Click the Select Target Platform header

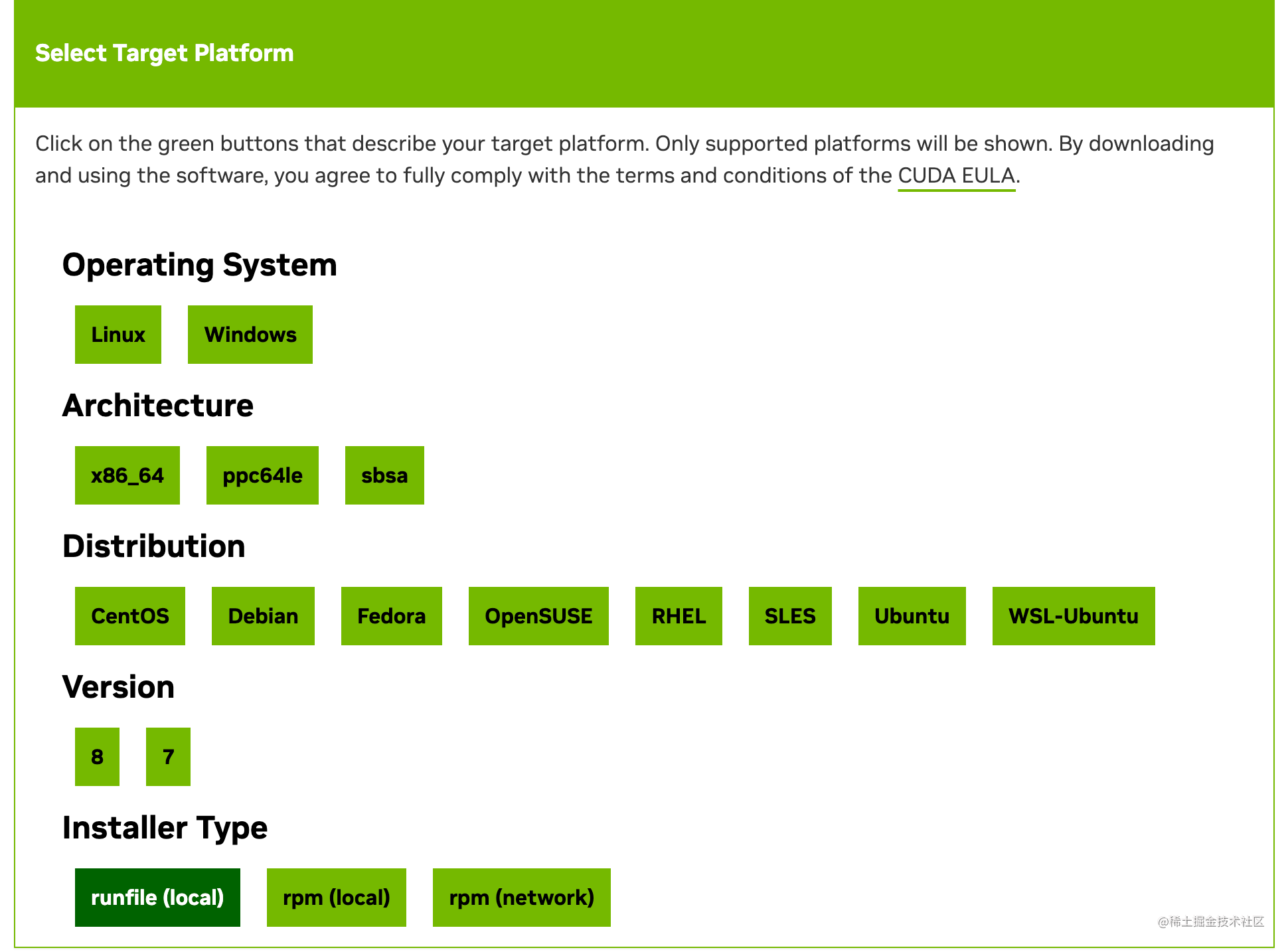click(x=164, y=53)
